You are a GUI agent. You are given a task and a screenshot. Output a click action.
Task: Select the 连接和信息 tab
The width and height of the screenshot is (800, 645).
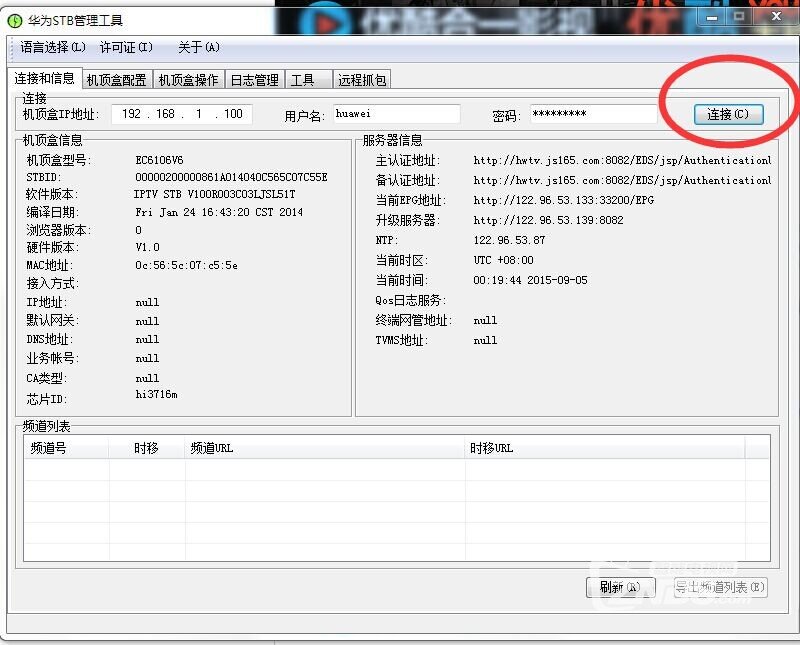[44, 79]
